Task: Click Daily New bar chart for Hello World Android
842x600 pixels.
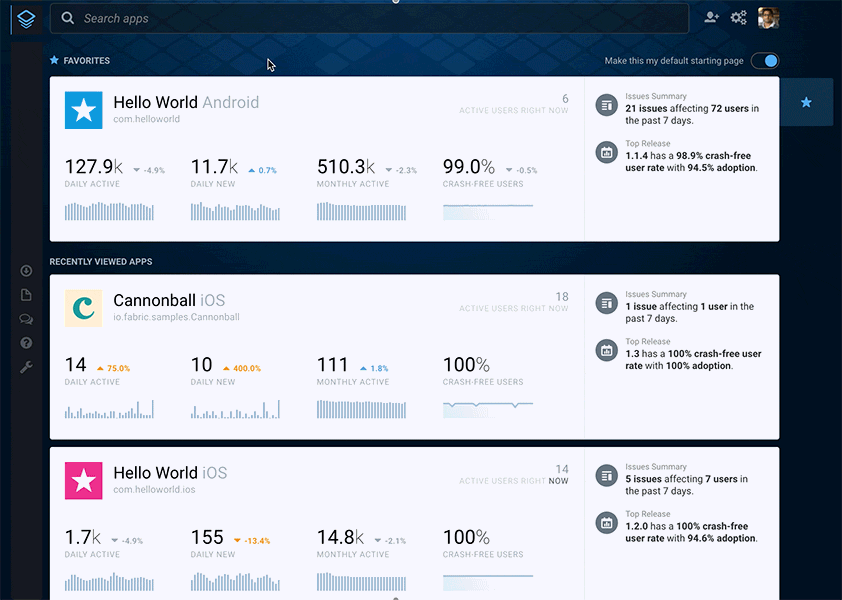Action: 235,211
